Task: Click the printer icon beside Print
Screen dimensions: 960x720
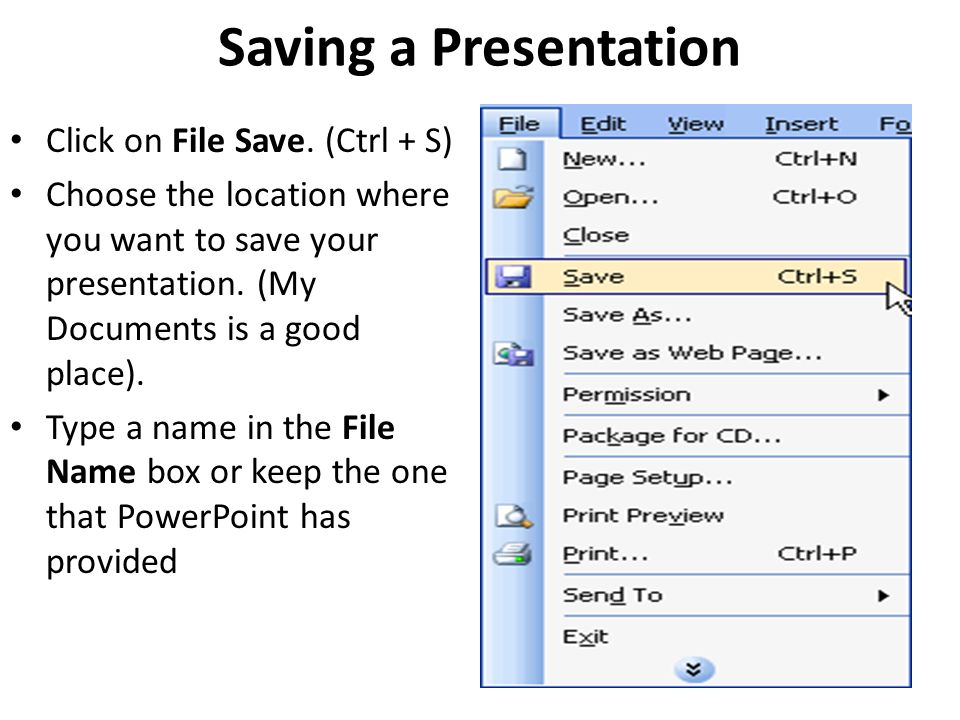Action: click(512, 554)
